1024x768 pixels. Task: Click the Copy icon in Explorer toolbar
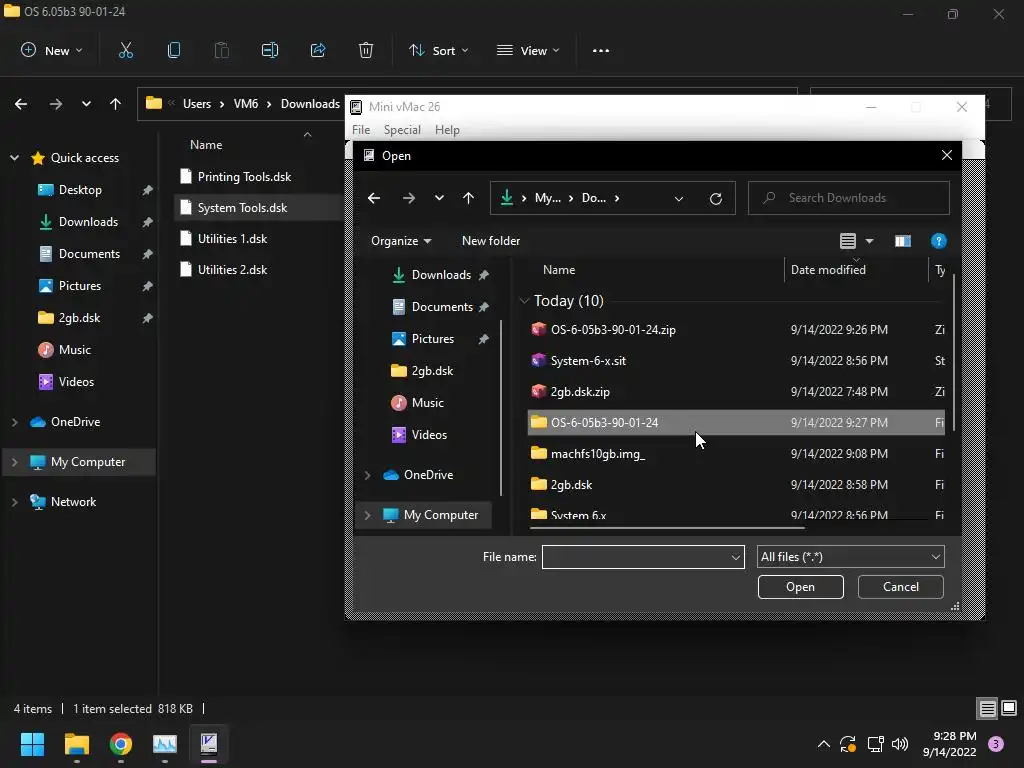pos(174,50)
